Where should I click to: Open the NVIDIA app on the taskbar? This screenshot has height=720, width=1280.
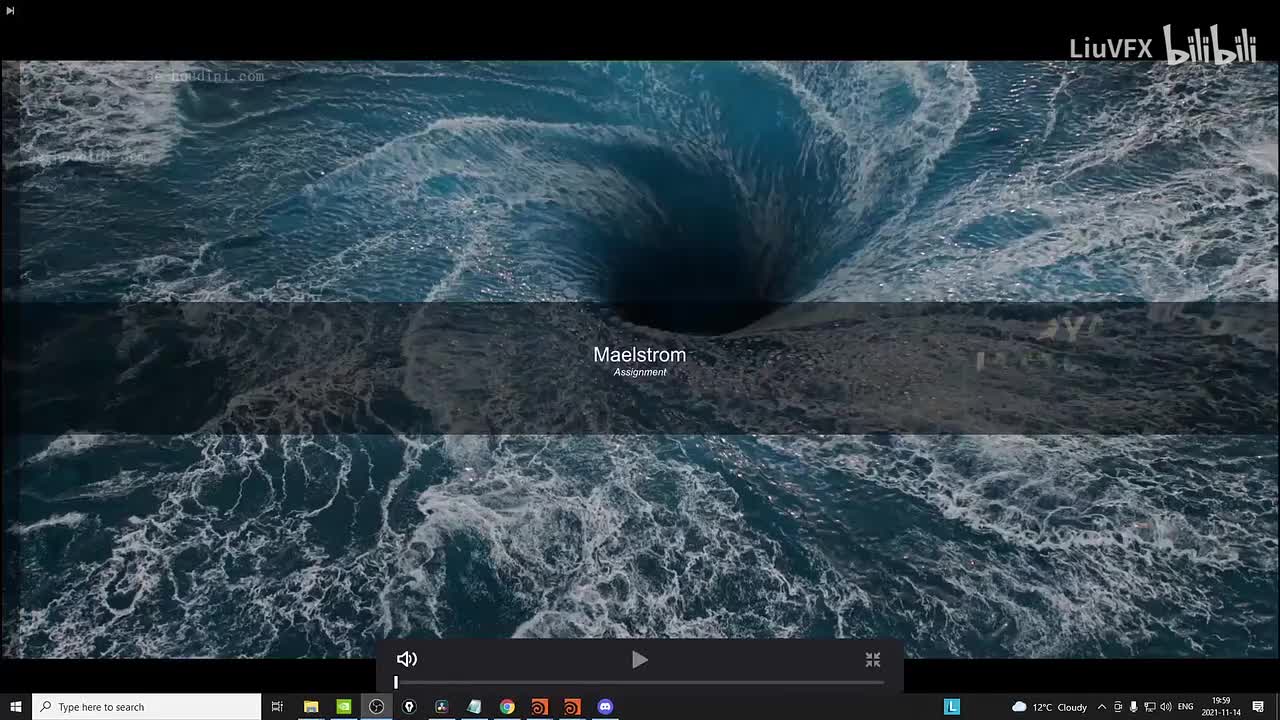point(344,707)
